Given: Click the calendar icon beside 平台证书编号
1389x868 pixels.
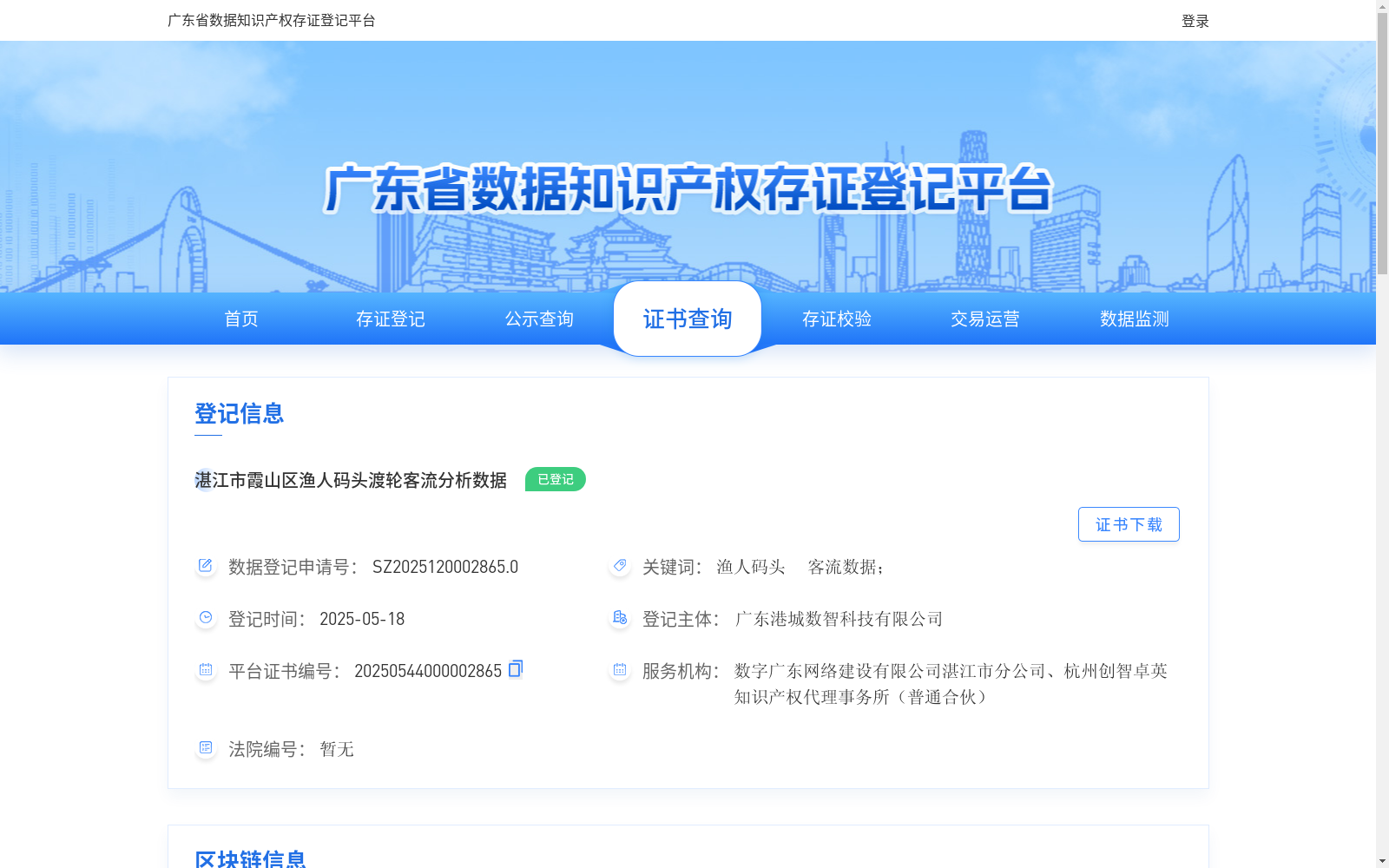Looking at the screenshot, I should point(206,670).
